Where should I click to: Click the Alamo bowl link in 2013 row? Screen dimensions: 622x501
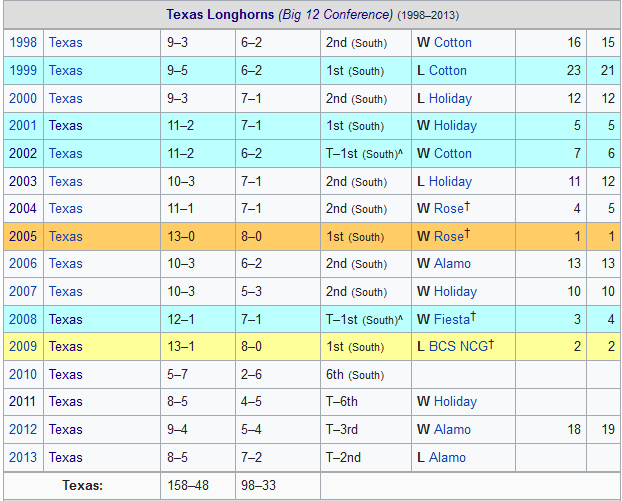click(447, 457)
